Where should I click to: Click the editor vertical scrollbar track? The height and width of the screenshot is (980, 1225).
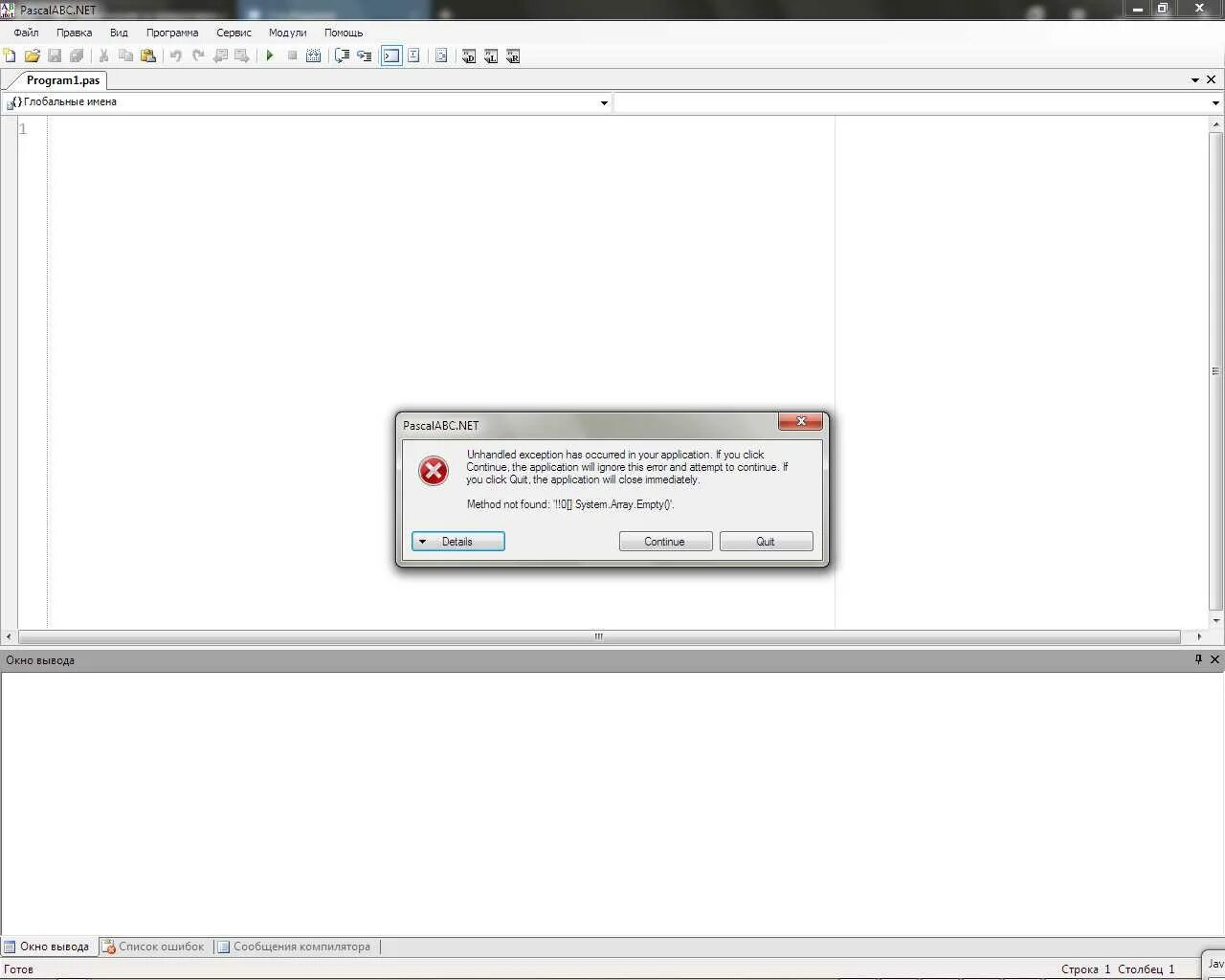[1216, 372]
